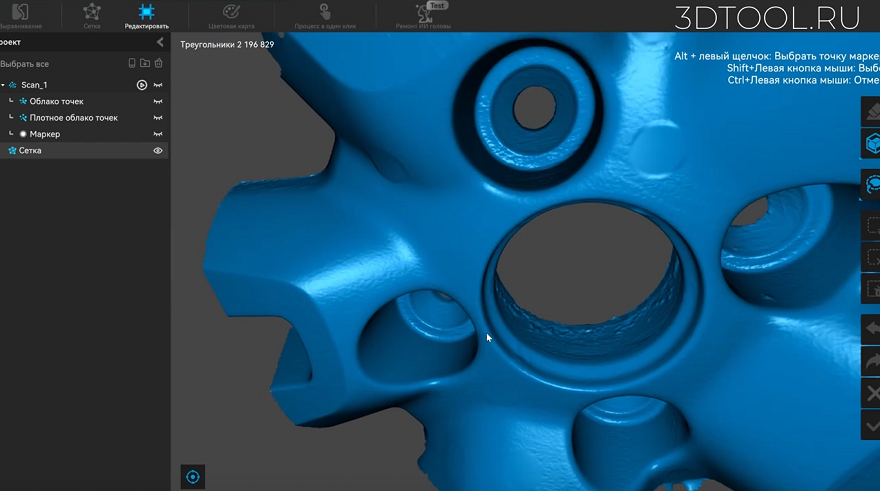Viewport: 880px width, 491px height.
Task: Collapse the Scan_1 tree node
Action: (x=3, y=85)
